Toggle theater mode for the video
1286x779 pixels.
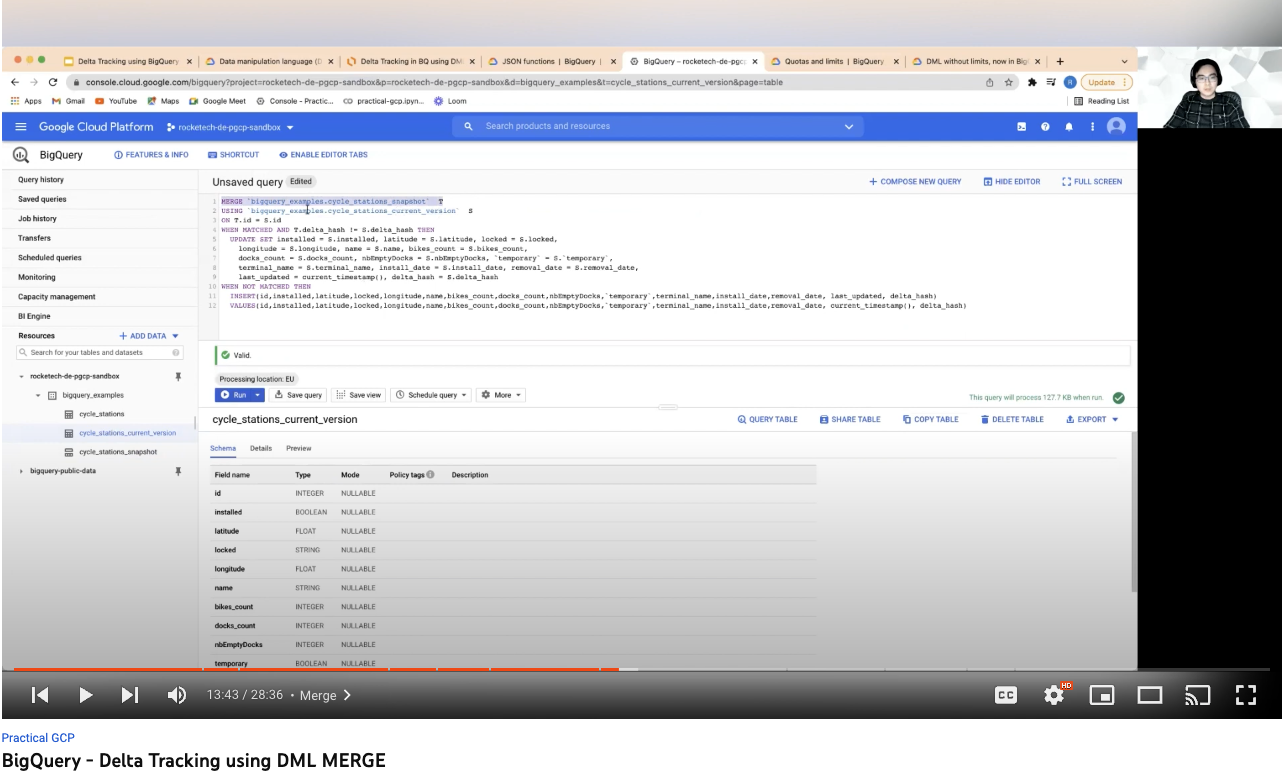1150,695
